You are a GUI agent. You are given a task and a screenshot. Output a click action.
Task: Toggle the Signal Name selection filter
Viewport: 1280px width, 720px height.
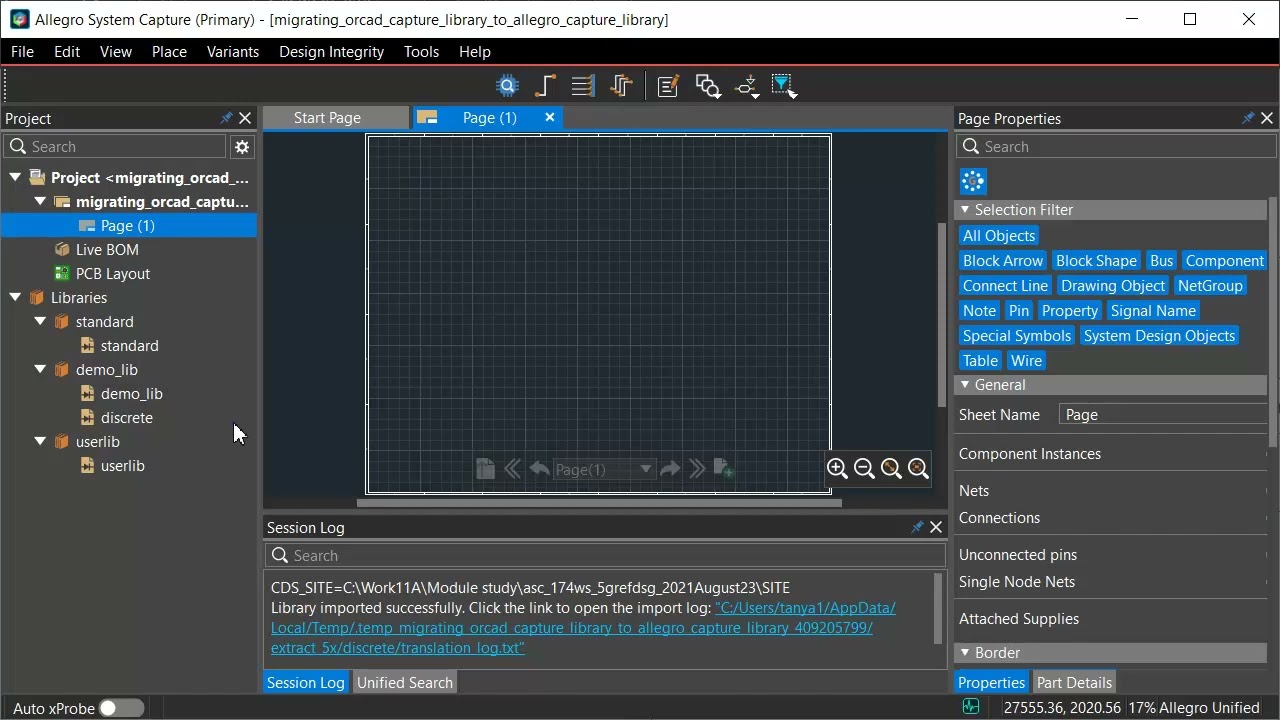click(x=1153, y=311)
